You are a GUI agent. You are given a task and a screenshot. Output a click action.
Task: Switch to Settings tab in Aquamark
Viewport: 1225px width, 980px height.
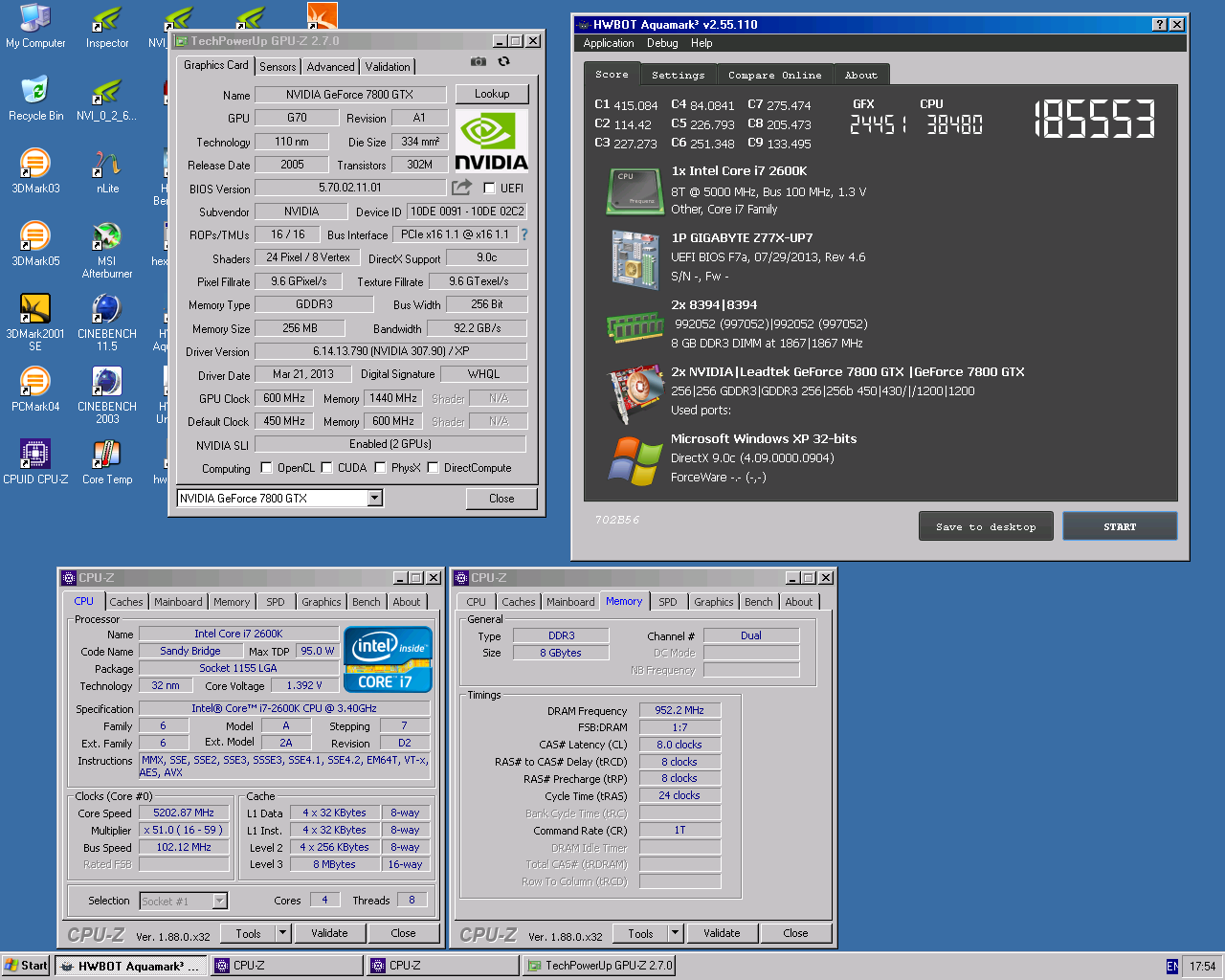point(679,75)
